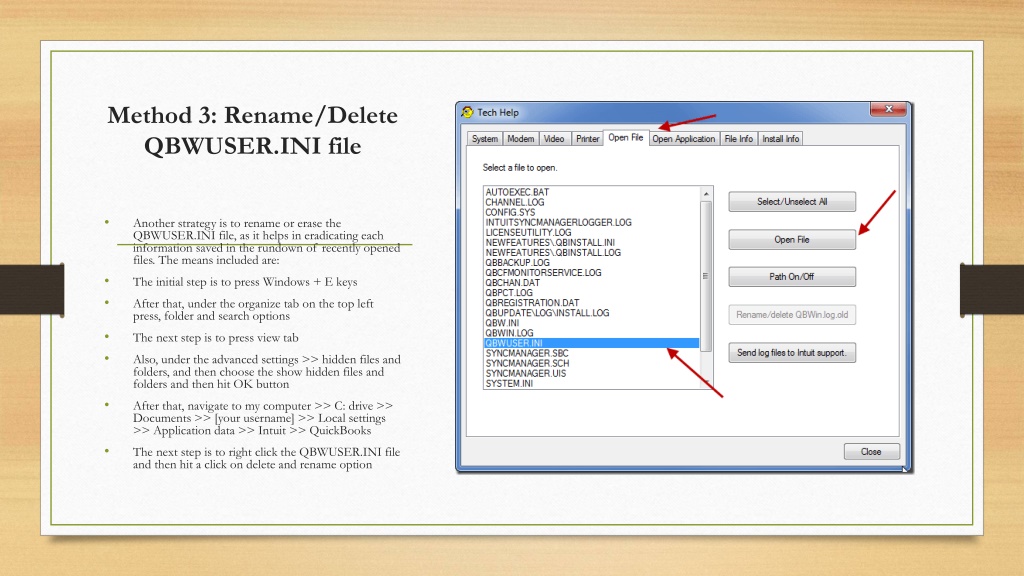
Task: Select QBCFMONITORSERVICE.LOG entry
Action: click(543, 273)
